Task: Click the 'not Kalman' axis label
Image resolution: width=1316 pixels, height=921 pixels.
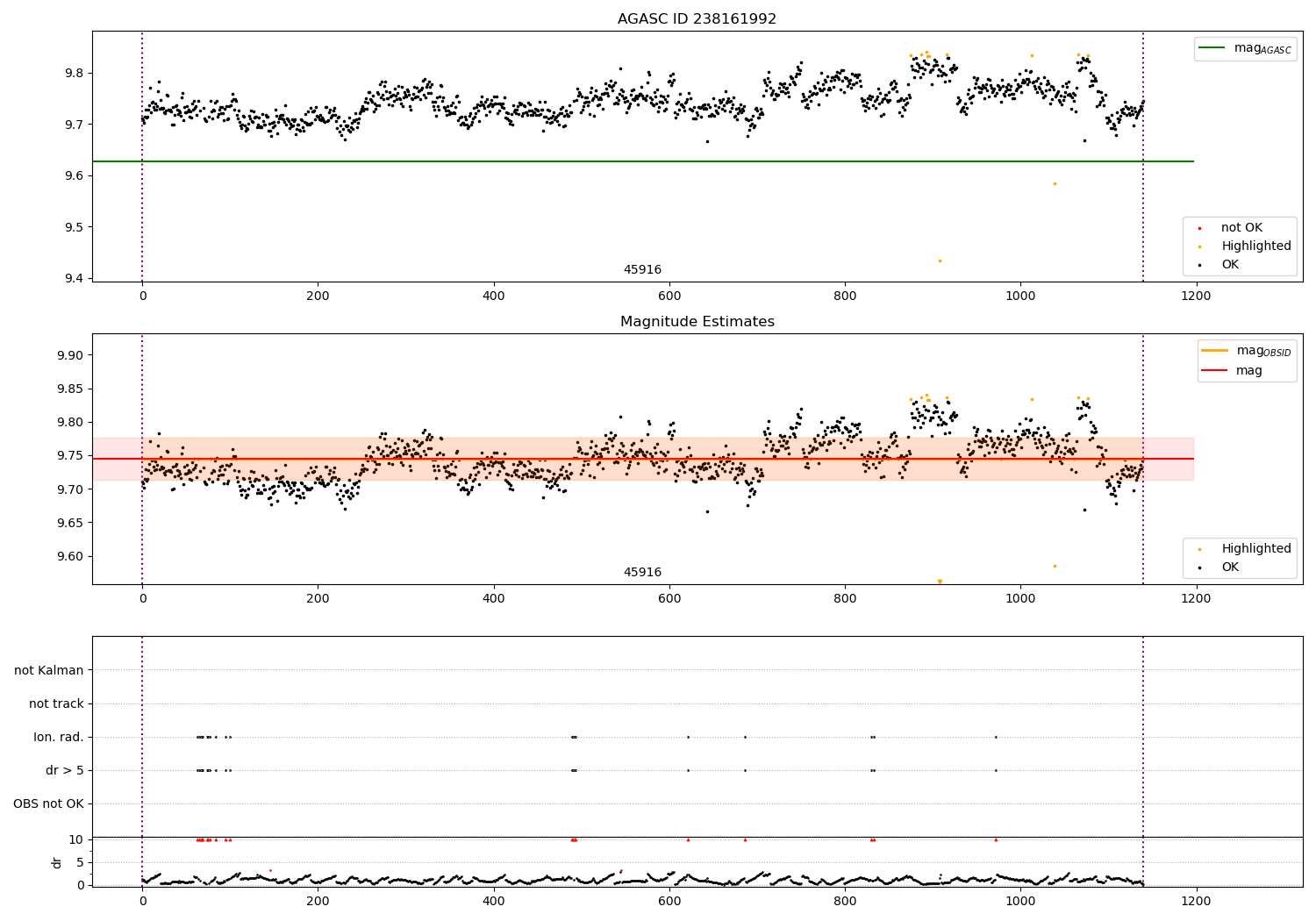Action: pyautogui.click(x=49, y=670)
